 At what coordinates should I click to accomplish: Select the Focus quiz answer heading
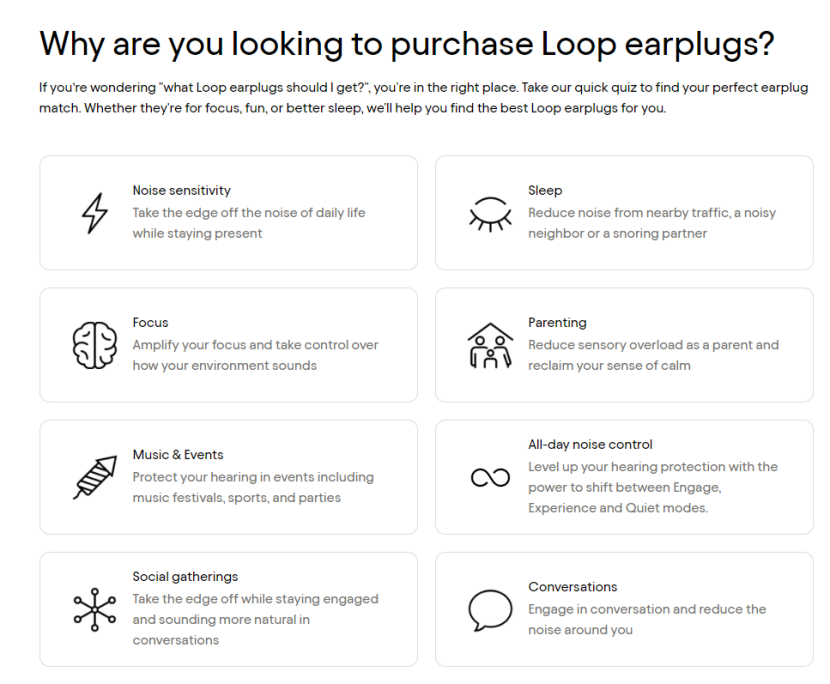pos(151,323)
